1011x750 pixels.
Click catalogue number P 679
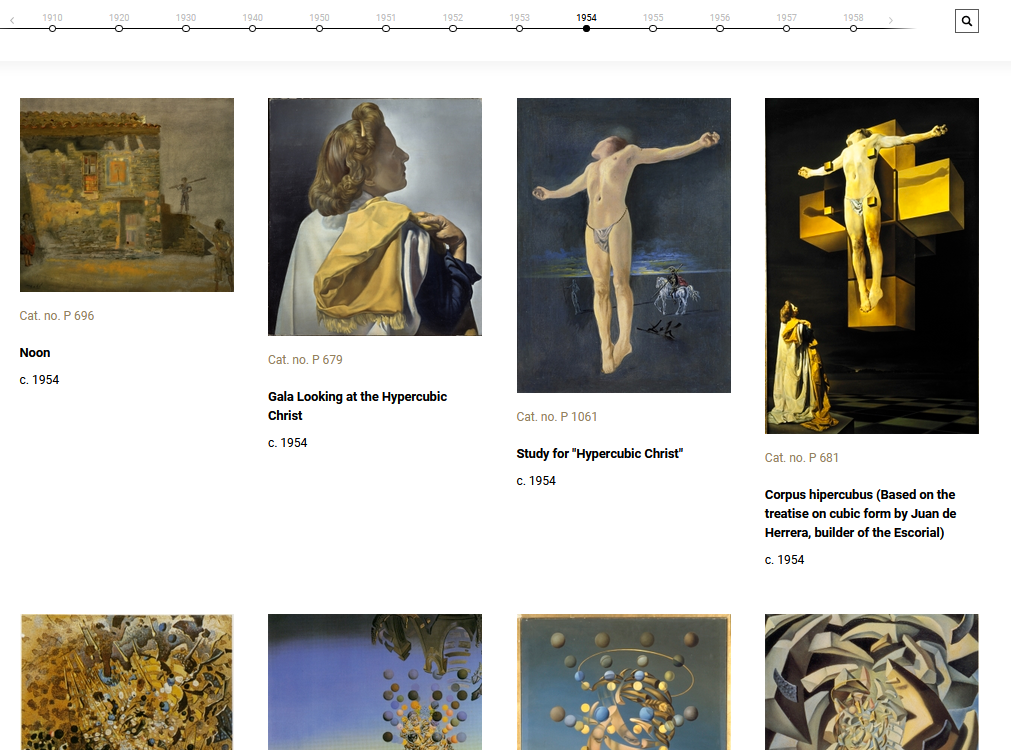[x=305, y=359]
